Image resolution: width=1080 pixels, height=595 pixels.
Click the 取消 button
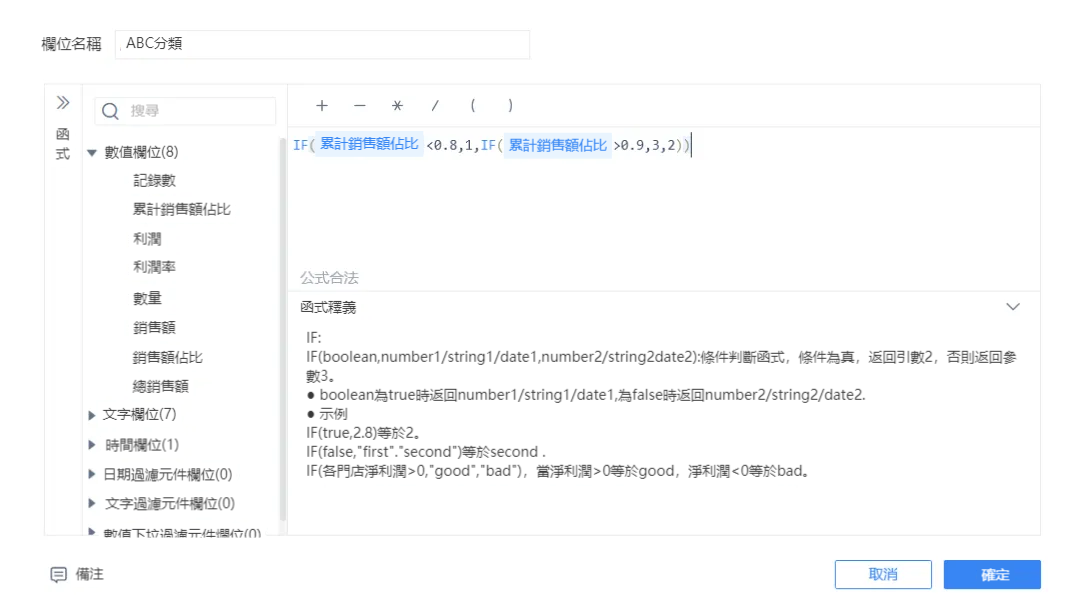(883, 574)
